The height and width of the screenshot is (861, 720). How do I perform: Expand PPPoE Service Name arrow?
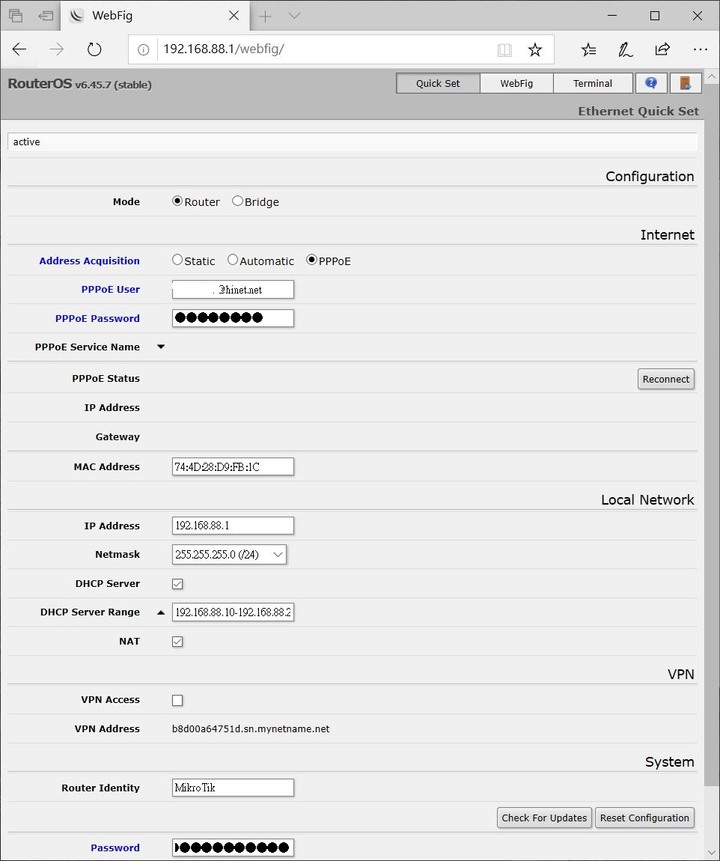[161, 346]
